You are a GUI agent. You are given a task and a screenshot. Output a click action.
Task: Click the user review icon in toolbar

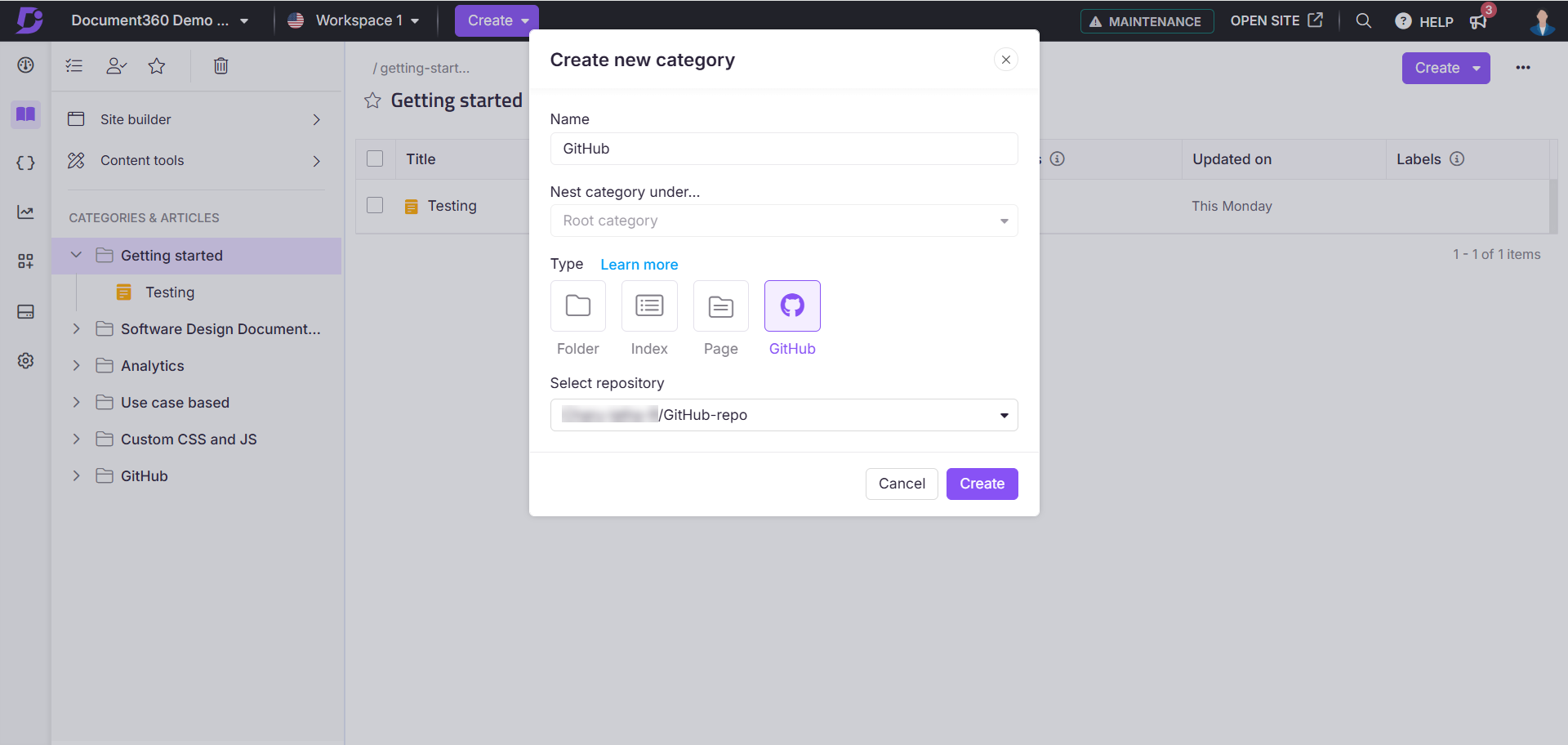(116, 65)
